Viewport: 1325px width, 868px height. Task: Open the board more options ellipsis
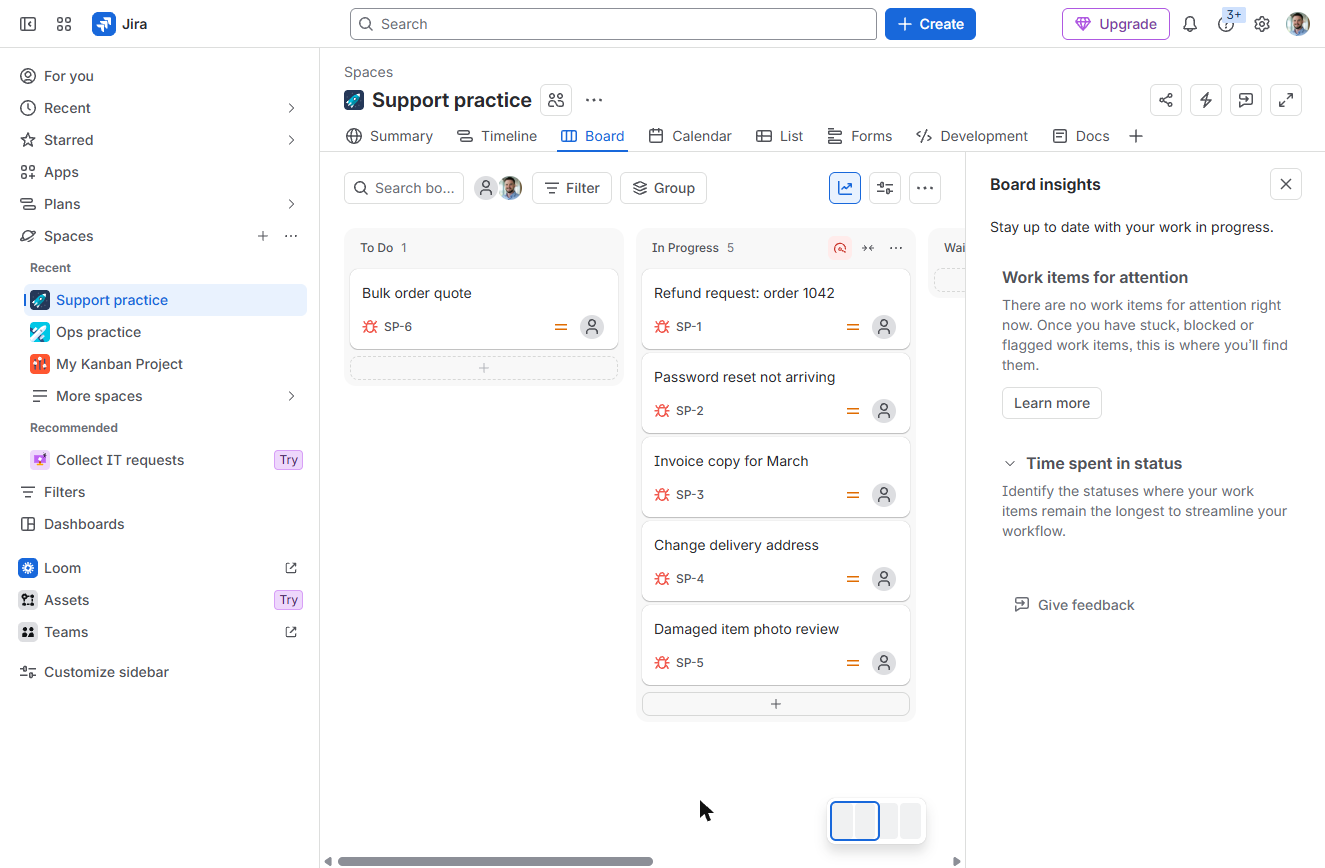click(925, 188)
